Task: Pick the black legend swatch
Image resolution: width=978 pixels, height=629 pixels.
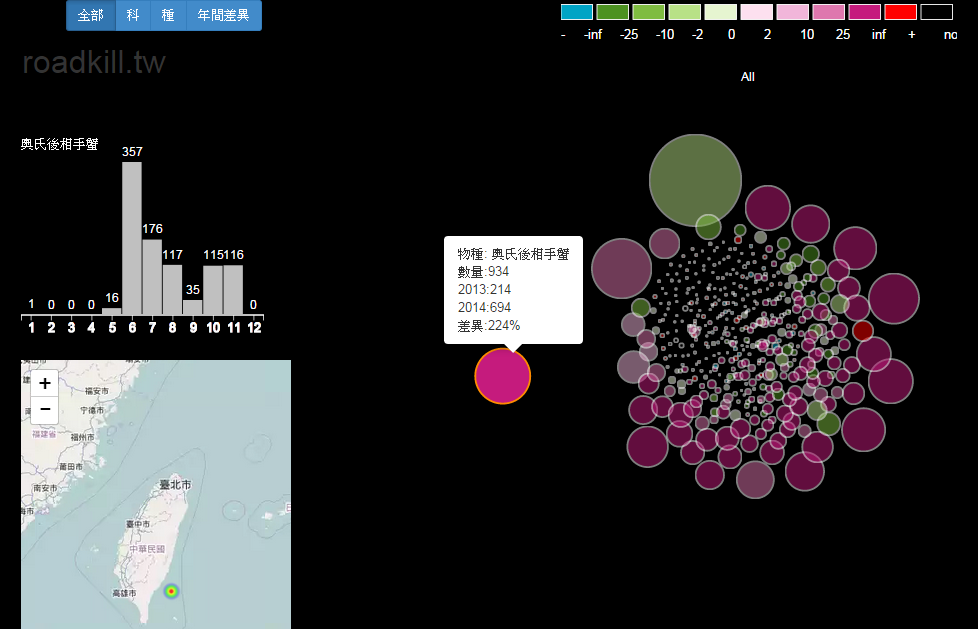Action: click(x=936, y=12)
